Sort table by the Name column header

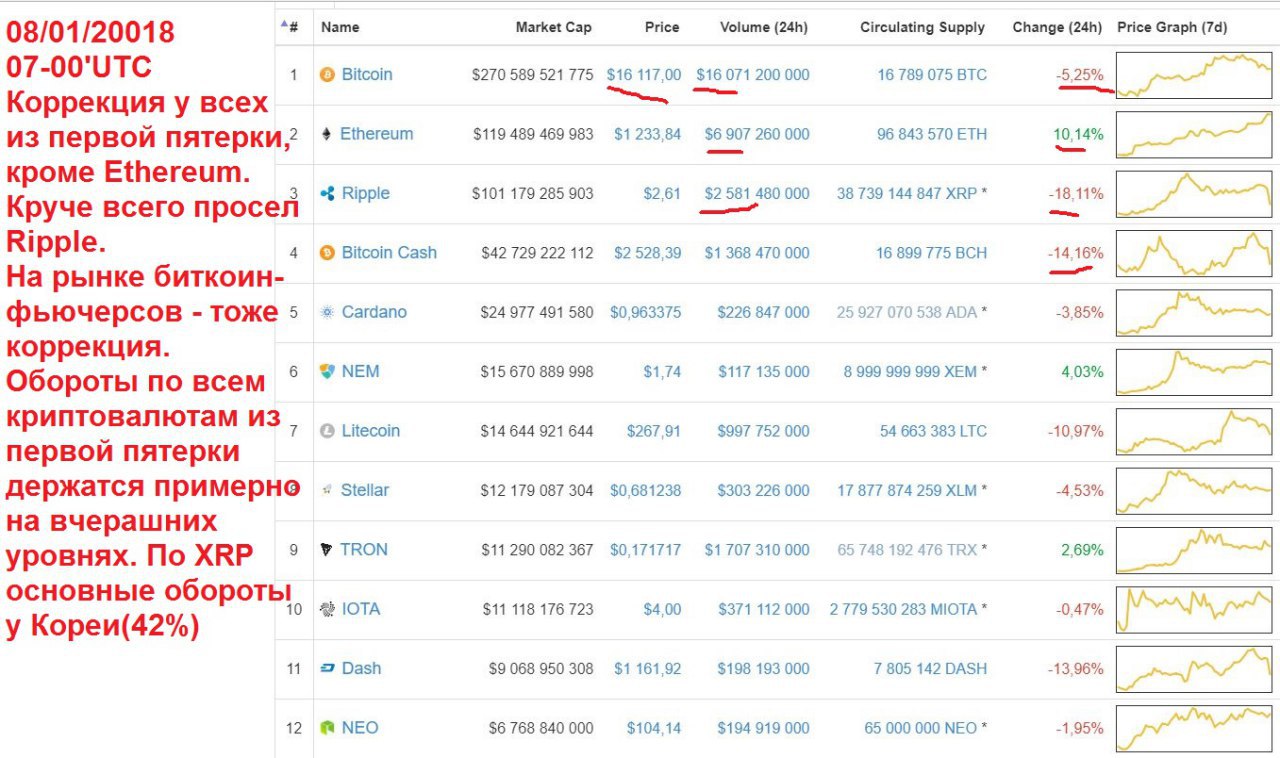click(340, 27)
